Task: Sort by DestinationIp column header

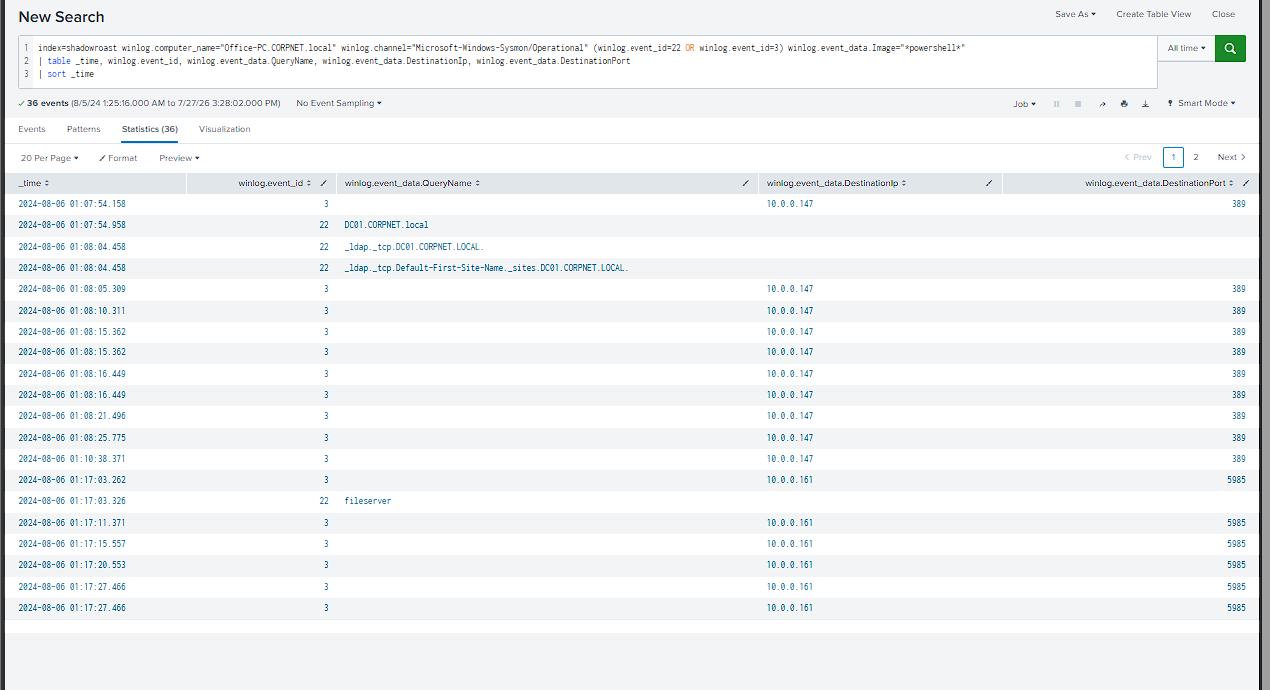Action: (x=836, y=183)
